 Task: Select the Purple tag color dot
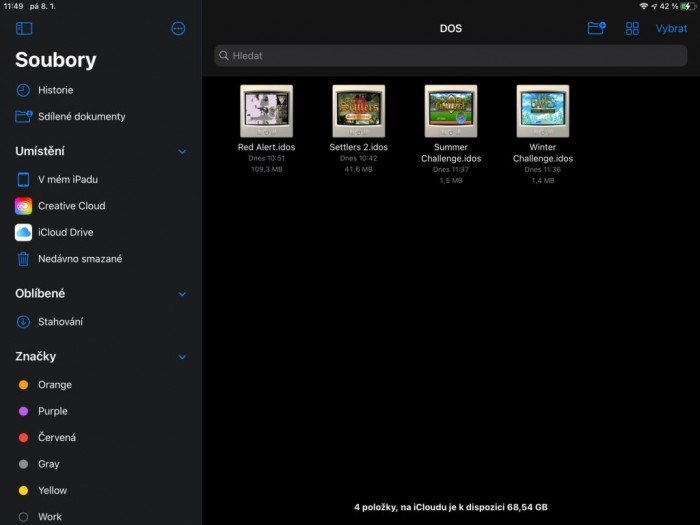pos(23,411)
